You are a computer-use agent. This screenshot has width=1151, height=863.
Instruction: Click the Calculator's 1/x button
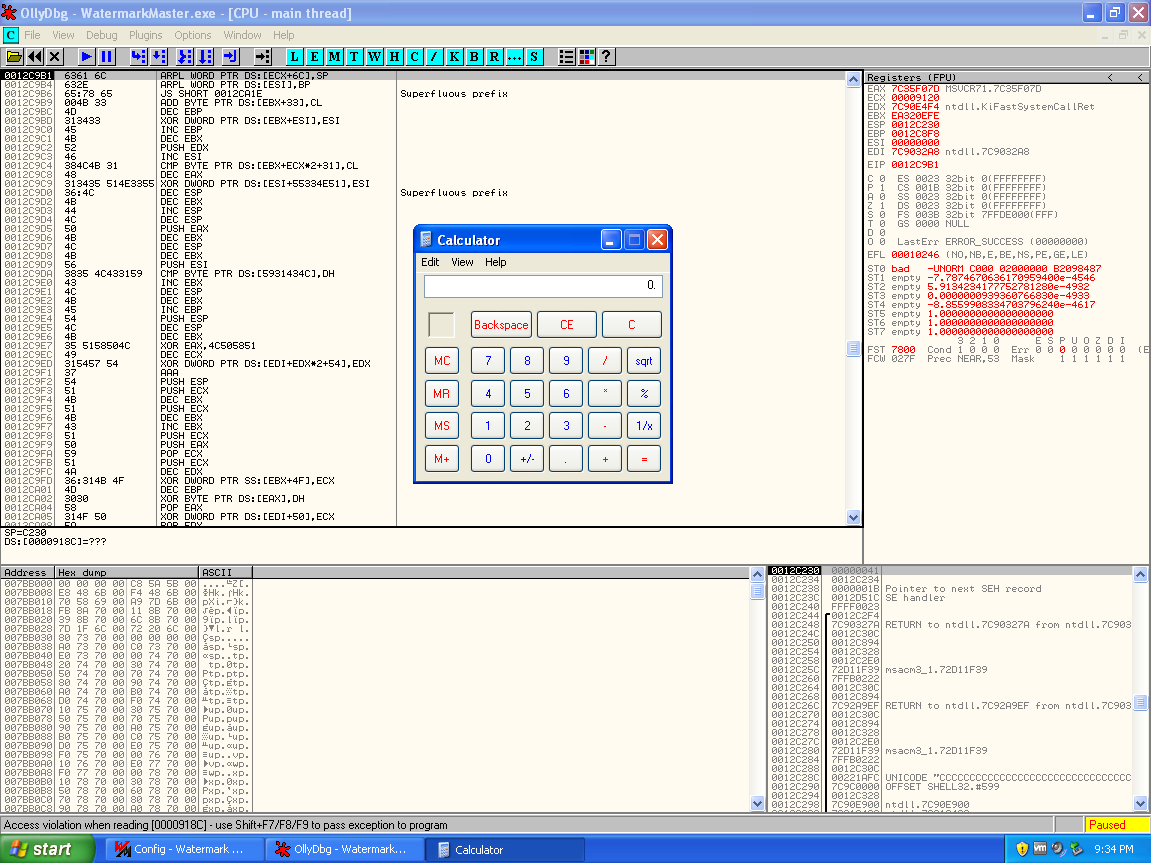click(x=644, y=426)
